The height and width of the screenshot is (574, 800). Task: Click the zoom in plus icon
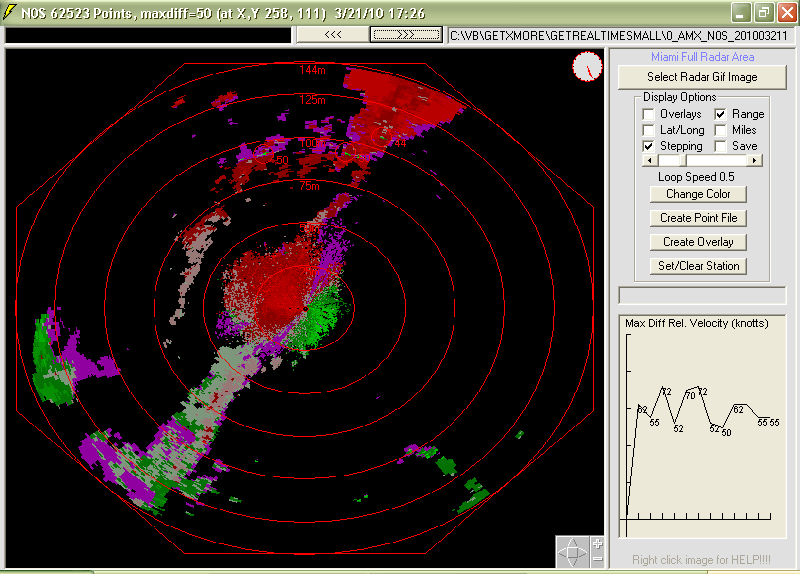(597, 543)
